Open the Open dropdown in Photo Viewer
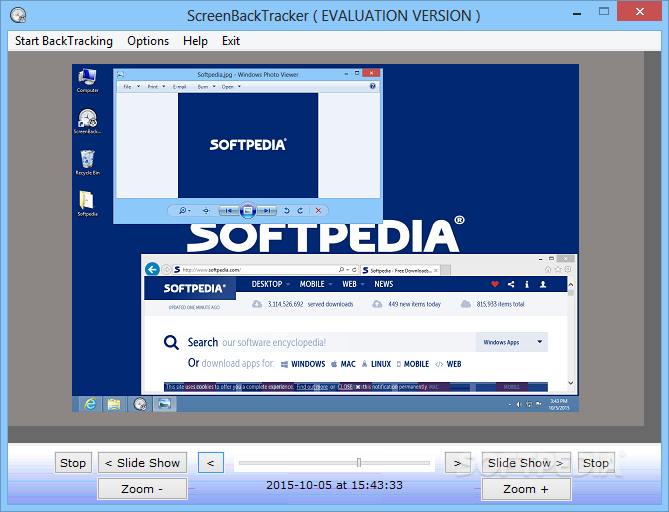Image resolution: width=669 pixels, height=512 pixels. tap(231, 87)
